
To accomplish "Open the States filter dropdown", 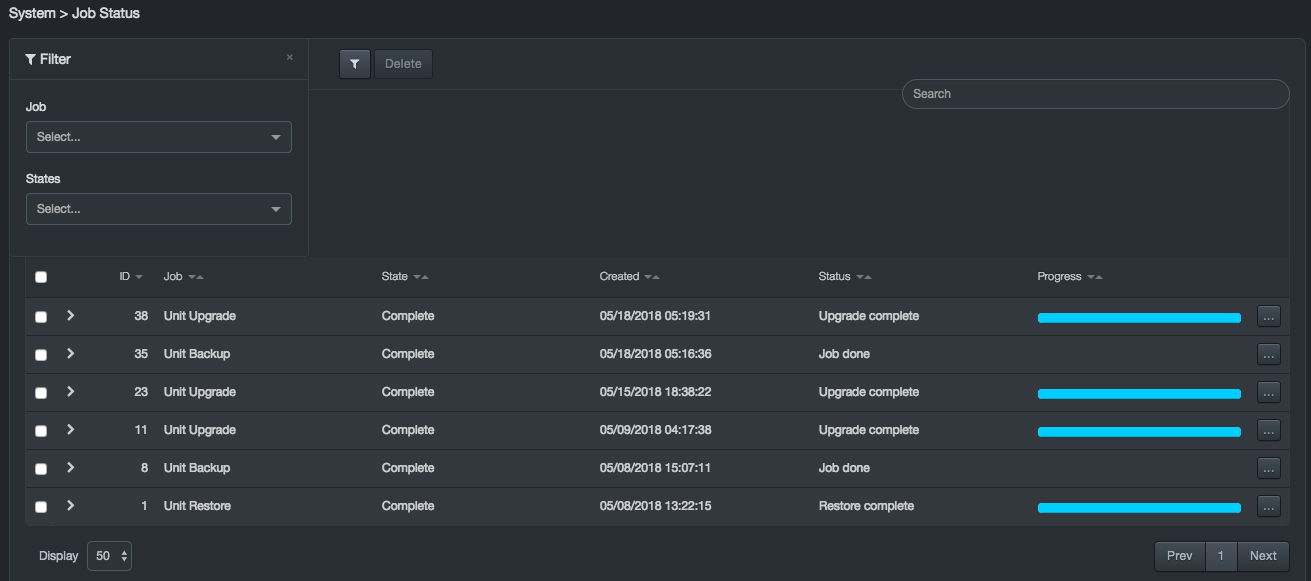I will coord(159,209).
